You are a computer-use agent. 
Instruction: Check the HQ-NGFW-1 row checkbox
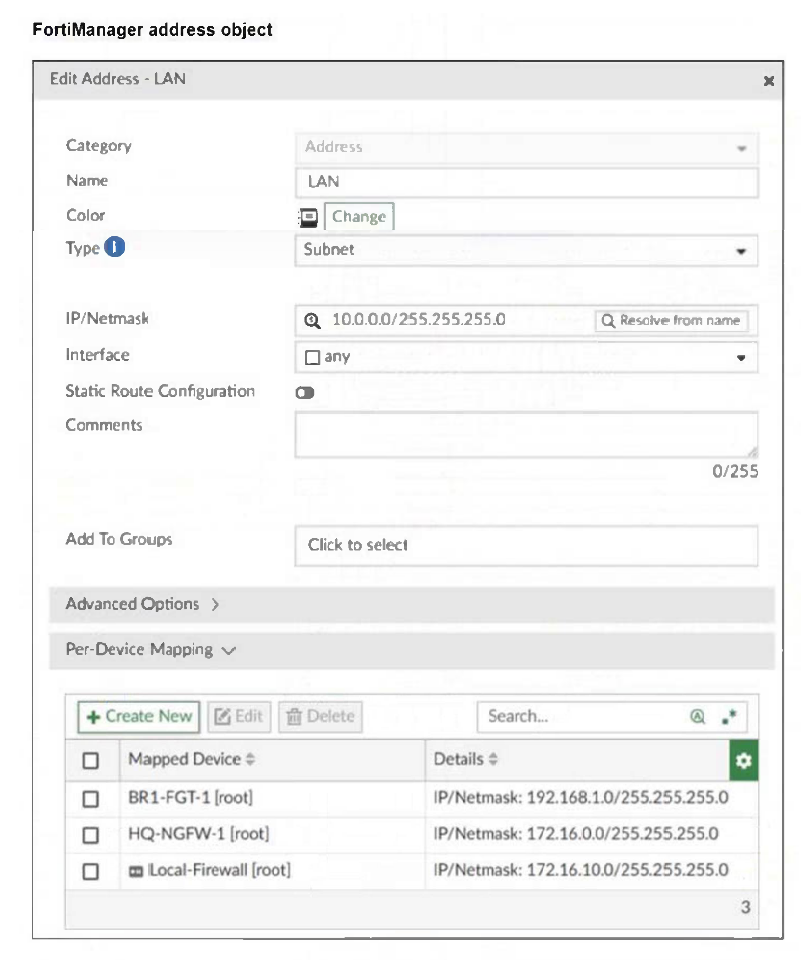[91, 834]
